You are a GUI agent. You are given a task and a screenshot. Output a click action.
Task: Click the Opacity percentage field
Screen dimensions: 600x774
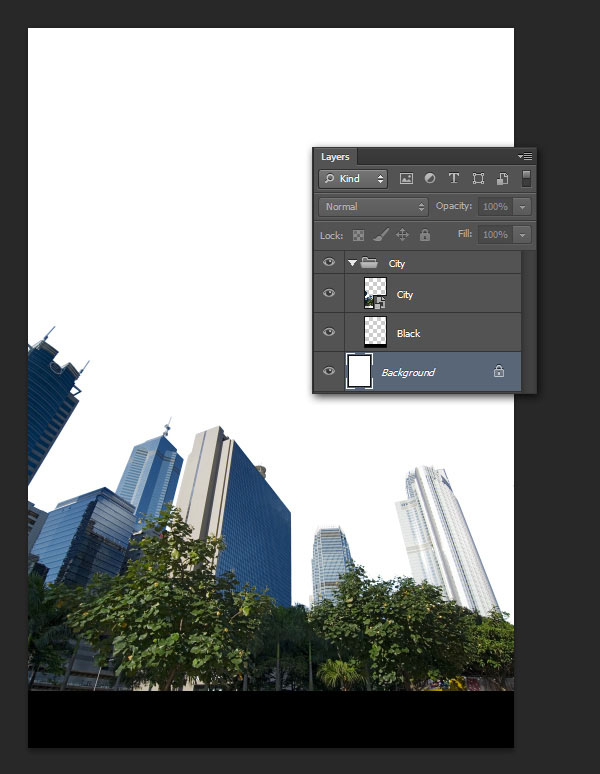point(495,207)
